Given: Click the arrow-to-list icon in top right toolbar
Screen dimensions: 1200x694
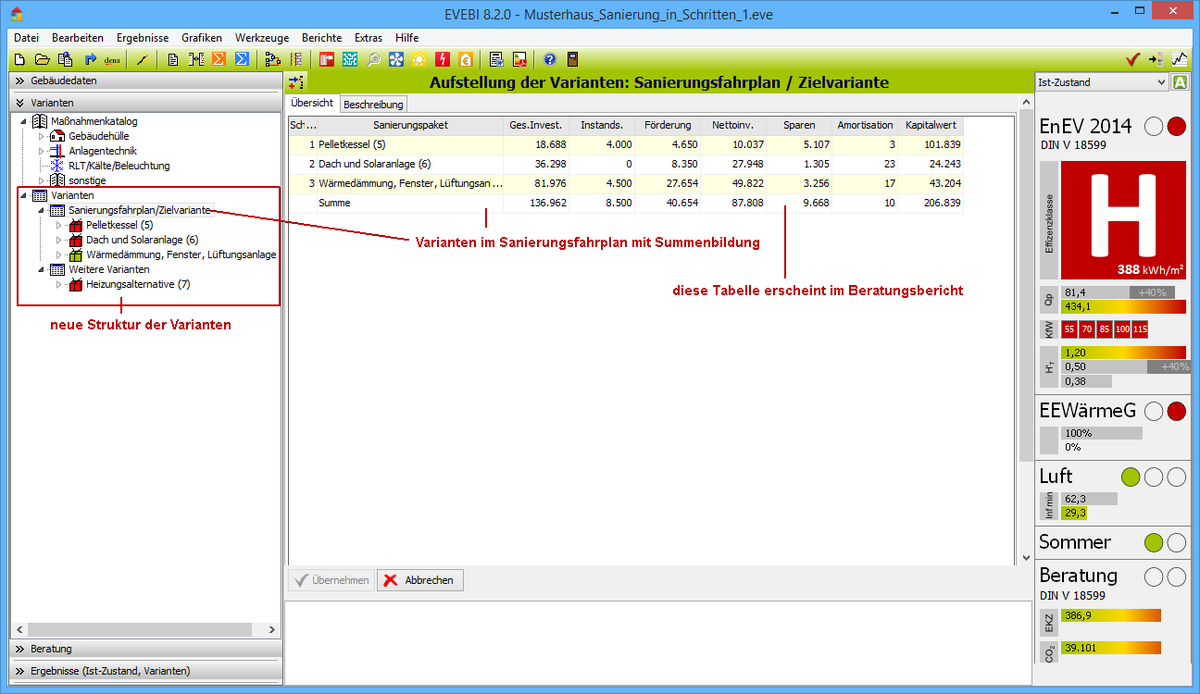Looking at the screenshot, I should [1157, 59].
